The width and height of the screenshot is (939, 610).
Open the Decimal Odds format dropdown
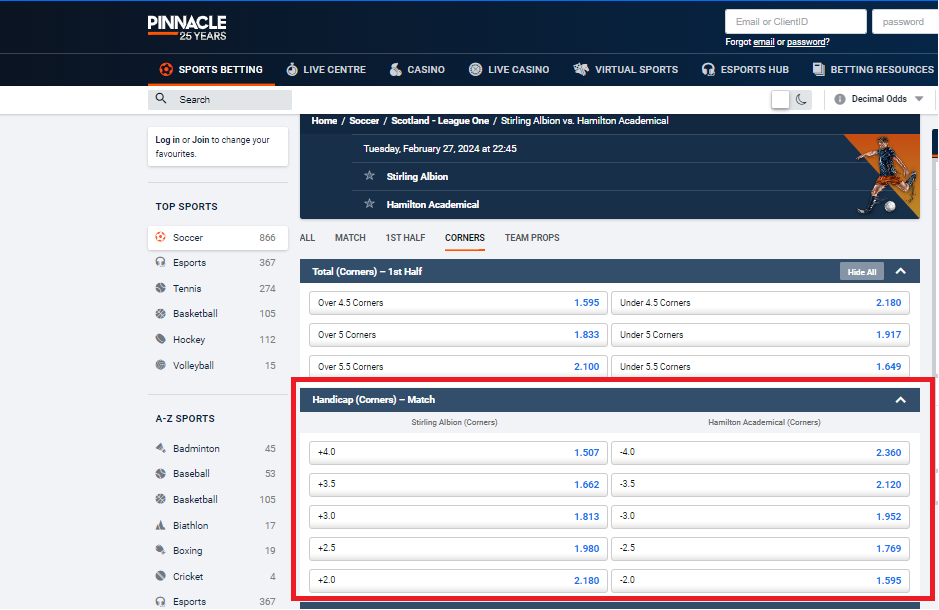pyautogui.click(x=887, y=99)
